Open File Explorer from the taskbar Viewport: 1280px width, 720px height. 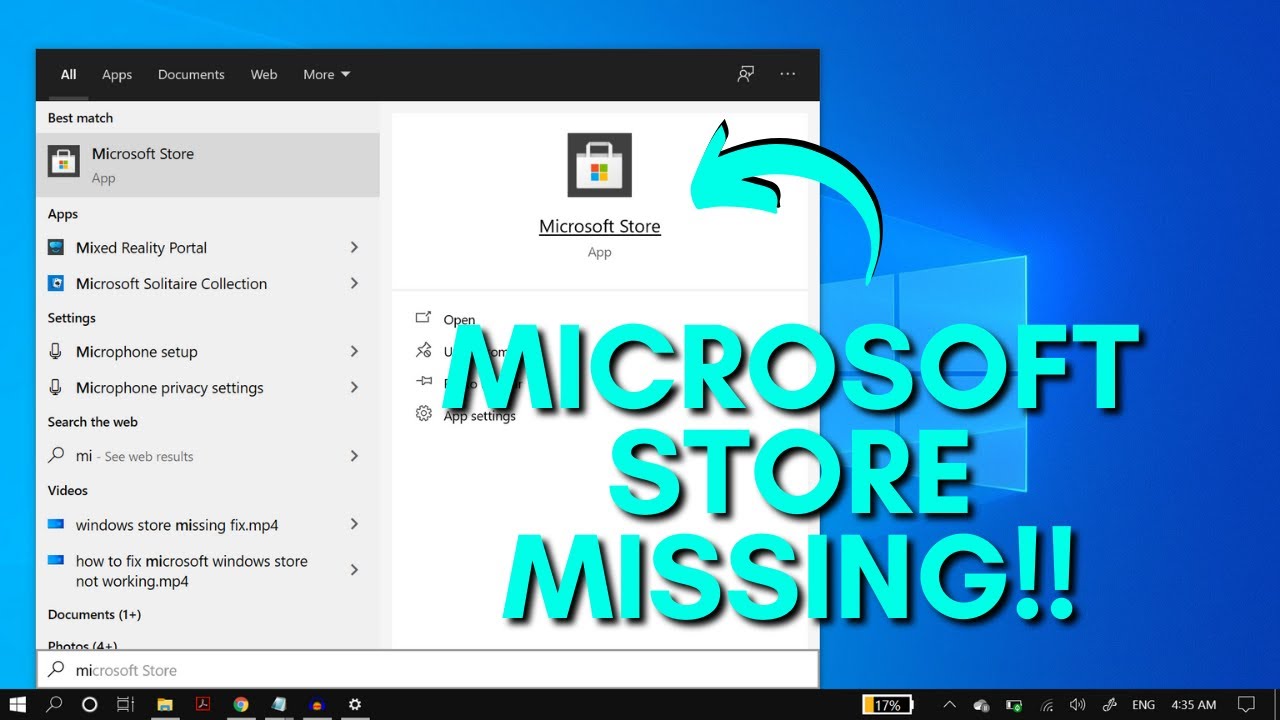165,704
